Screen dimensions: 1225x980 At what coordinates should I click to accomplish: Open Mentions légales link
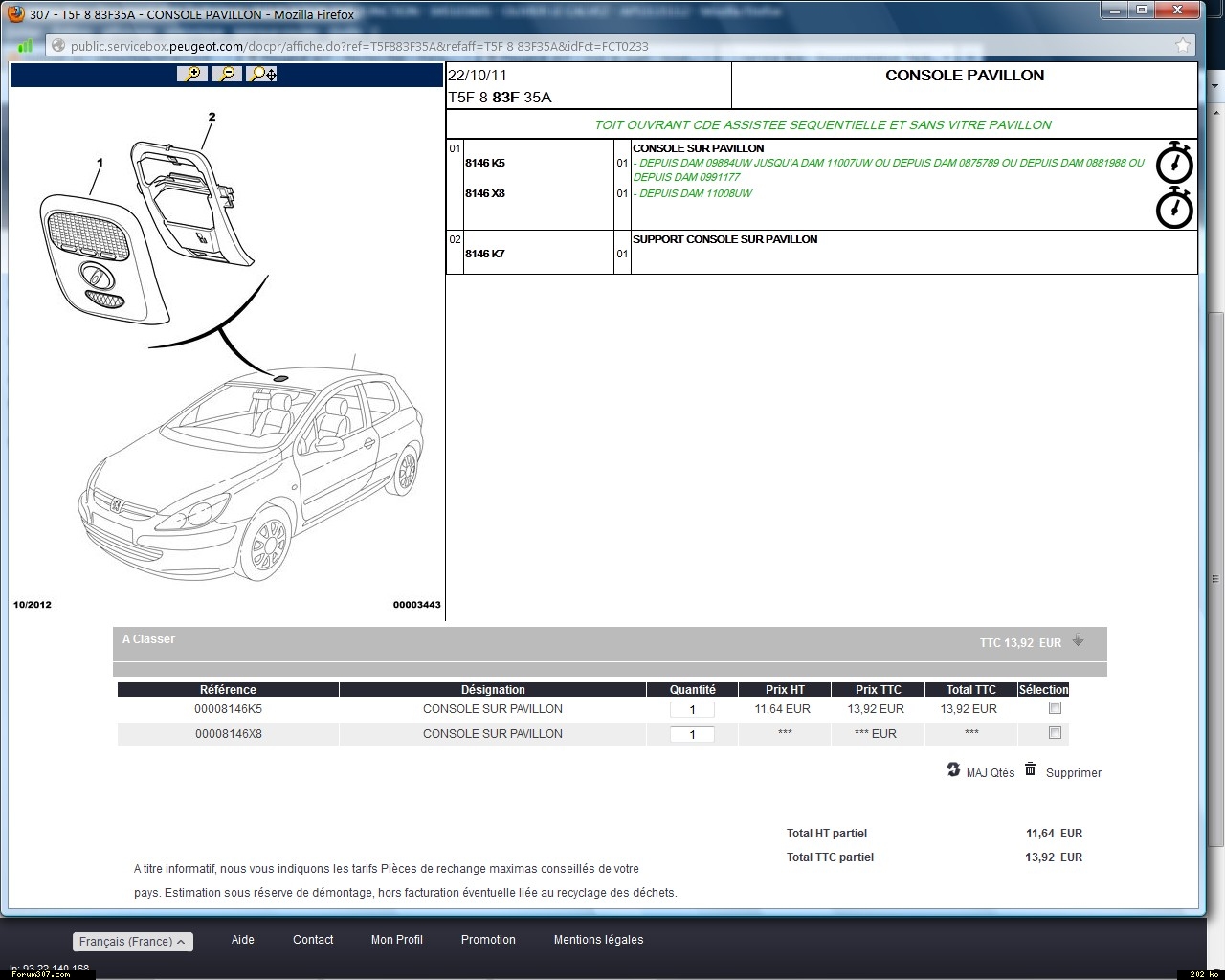click(598, 940)
